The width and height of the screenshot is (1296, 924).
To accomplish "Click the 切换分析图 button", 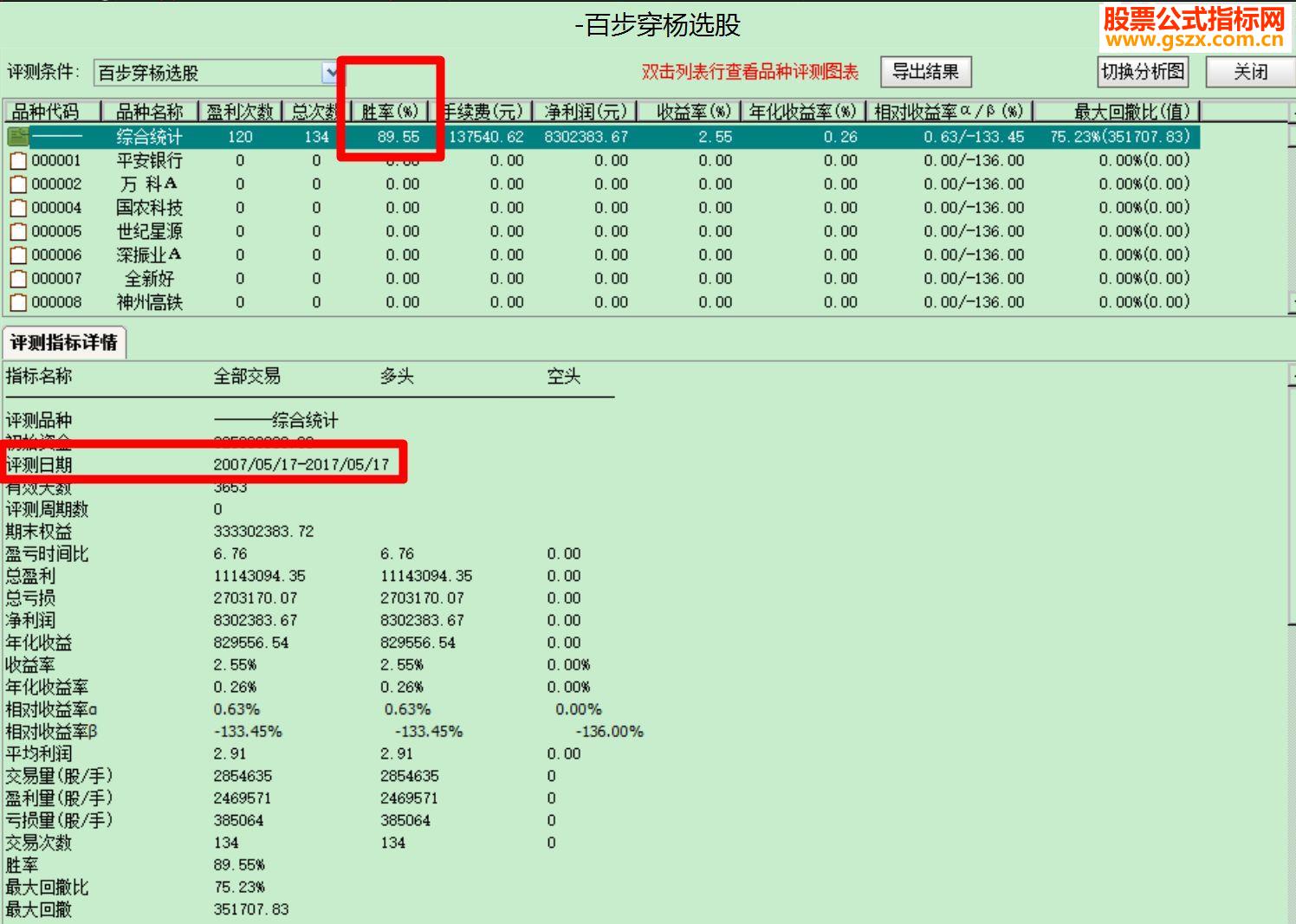I will pyautogui.click(x=1143, y=72).
